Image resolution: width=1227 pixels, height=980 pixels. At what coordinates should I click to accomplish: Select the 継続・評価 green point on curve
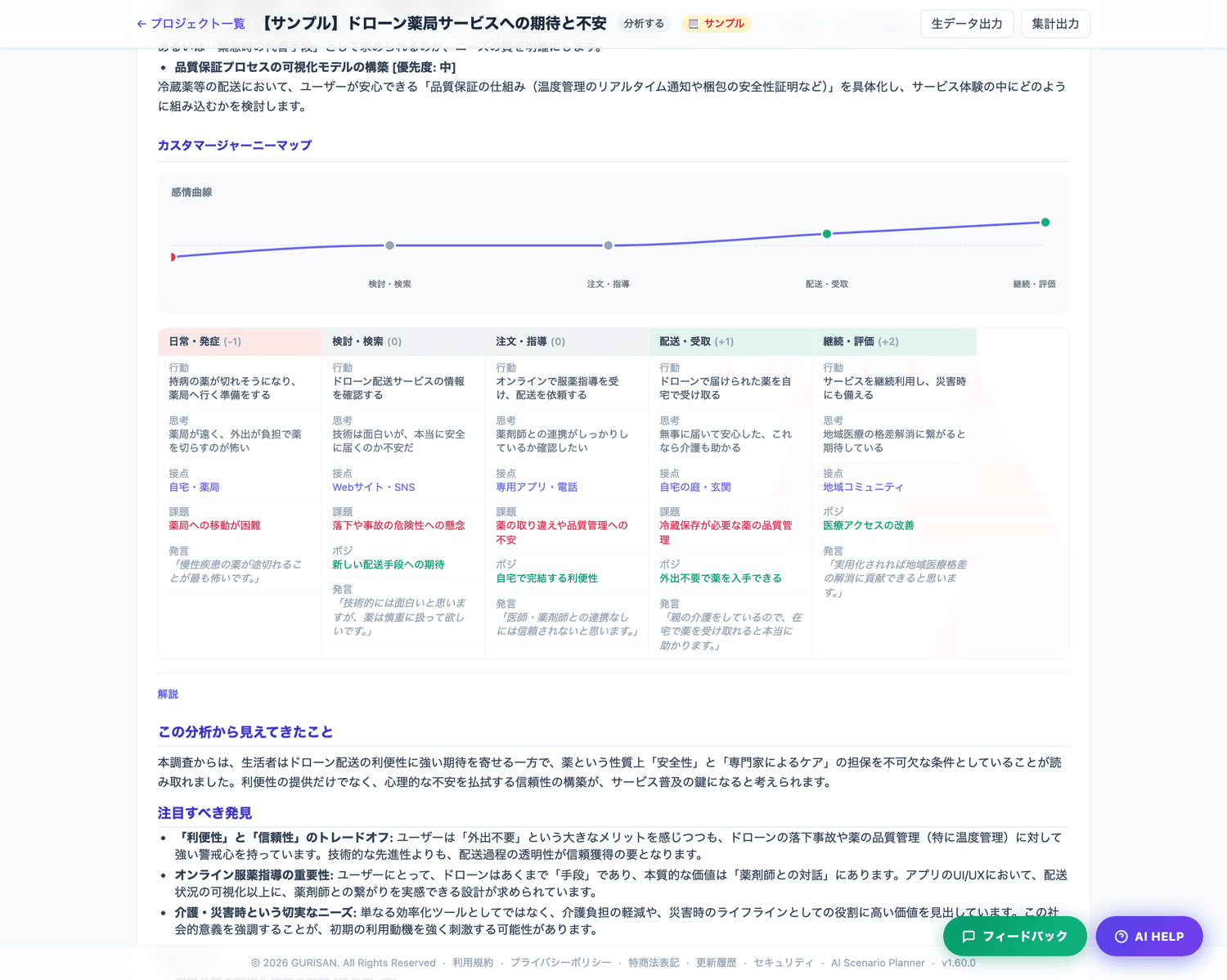click(x=1045, y=223)
